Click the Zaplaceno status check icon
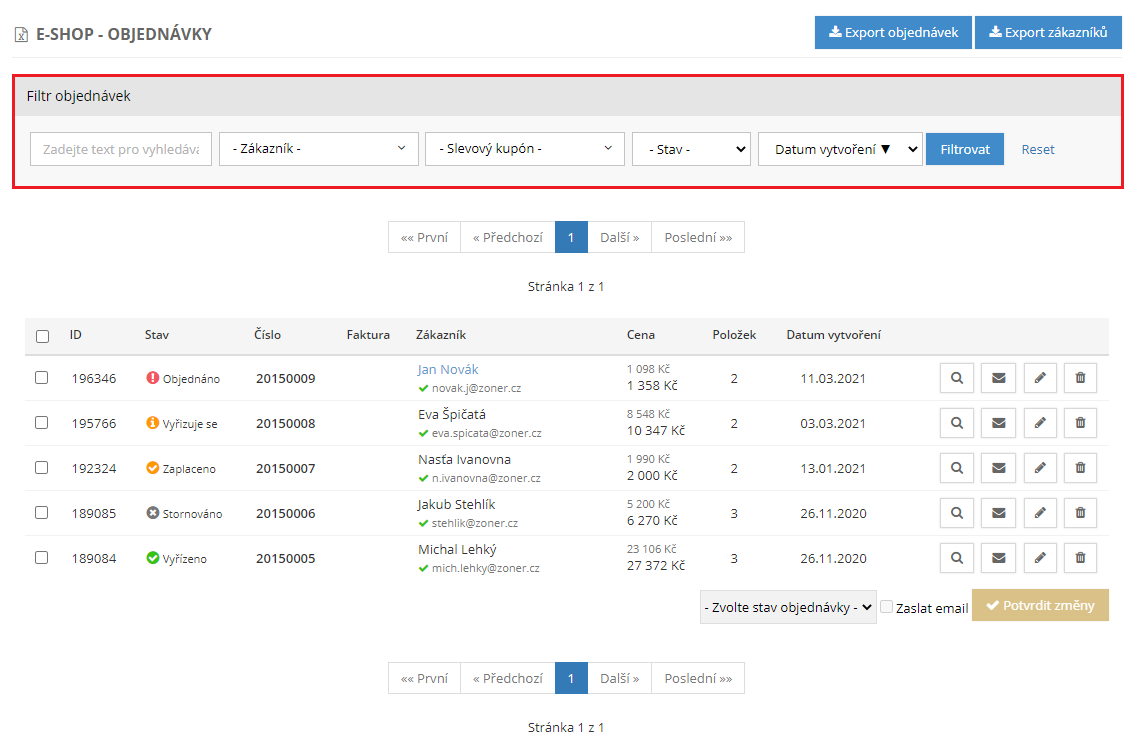Viewport: 1135px width, 743px height. [153, 468]
